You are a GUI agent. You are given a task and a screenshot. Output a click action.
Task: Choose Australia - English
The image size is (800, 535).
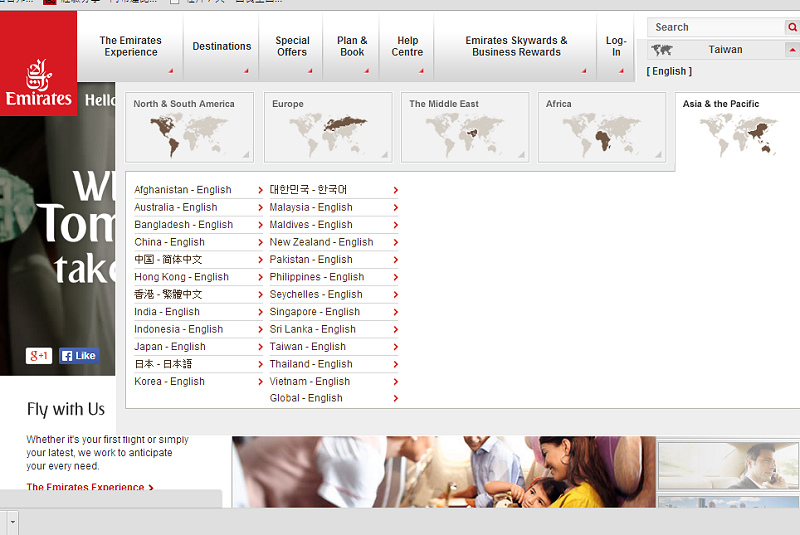pyautogui.click(x=176, y=207)
